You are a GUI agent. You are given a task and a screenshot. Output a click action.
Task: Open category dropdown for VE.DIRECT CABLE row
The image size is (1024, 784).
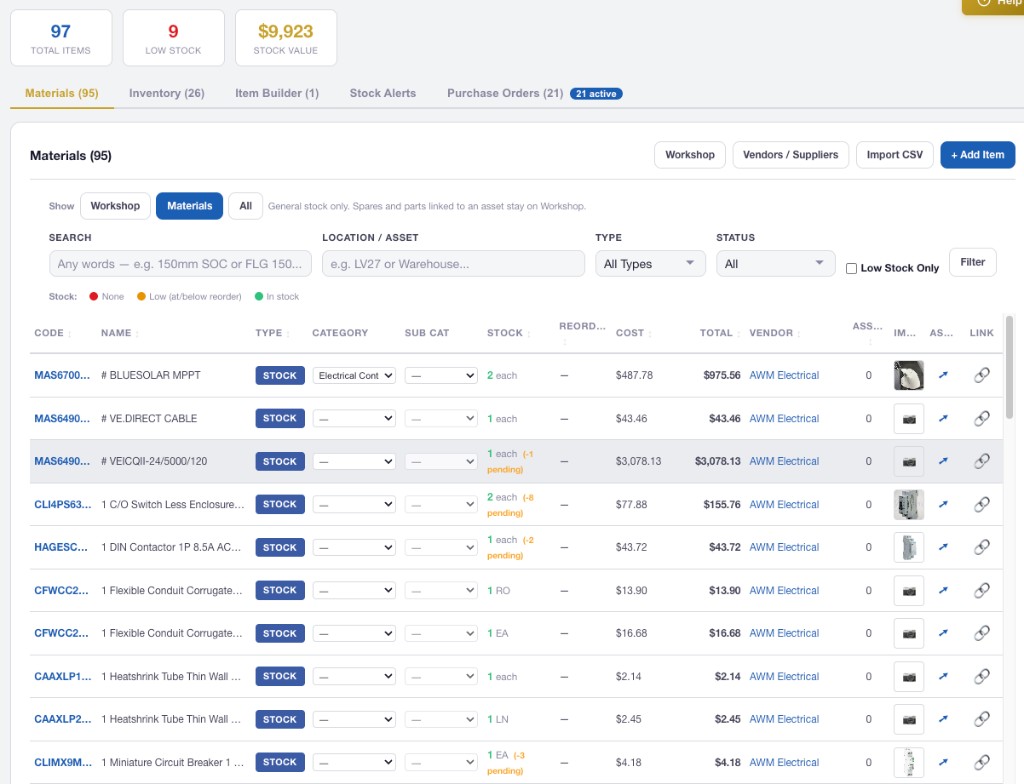354,418
